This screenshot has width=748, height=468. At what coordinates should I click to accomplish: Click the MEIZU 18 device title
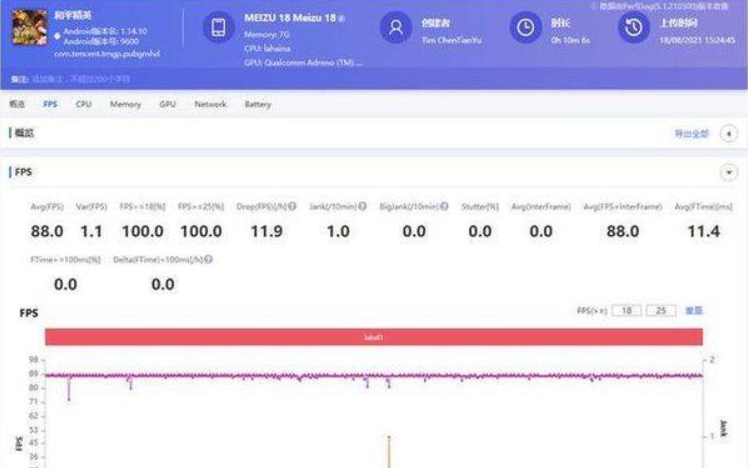coord(290,18)
